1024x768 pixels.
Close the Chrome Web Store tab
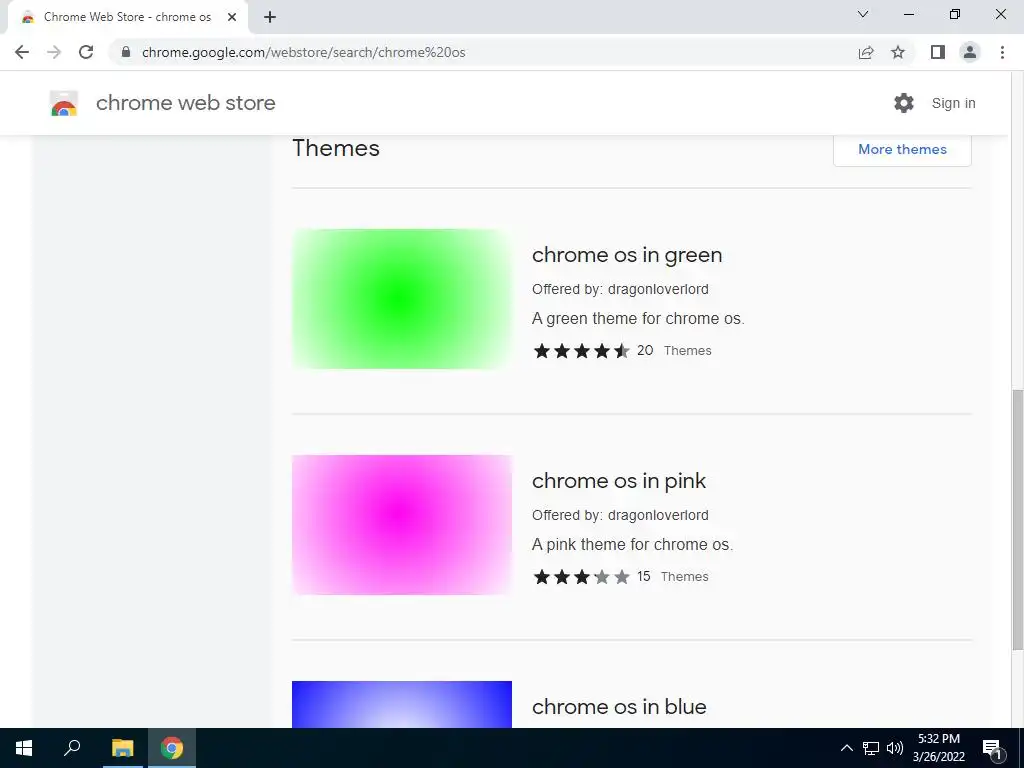click(232, 17)
